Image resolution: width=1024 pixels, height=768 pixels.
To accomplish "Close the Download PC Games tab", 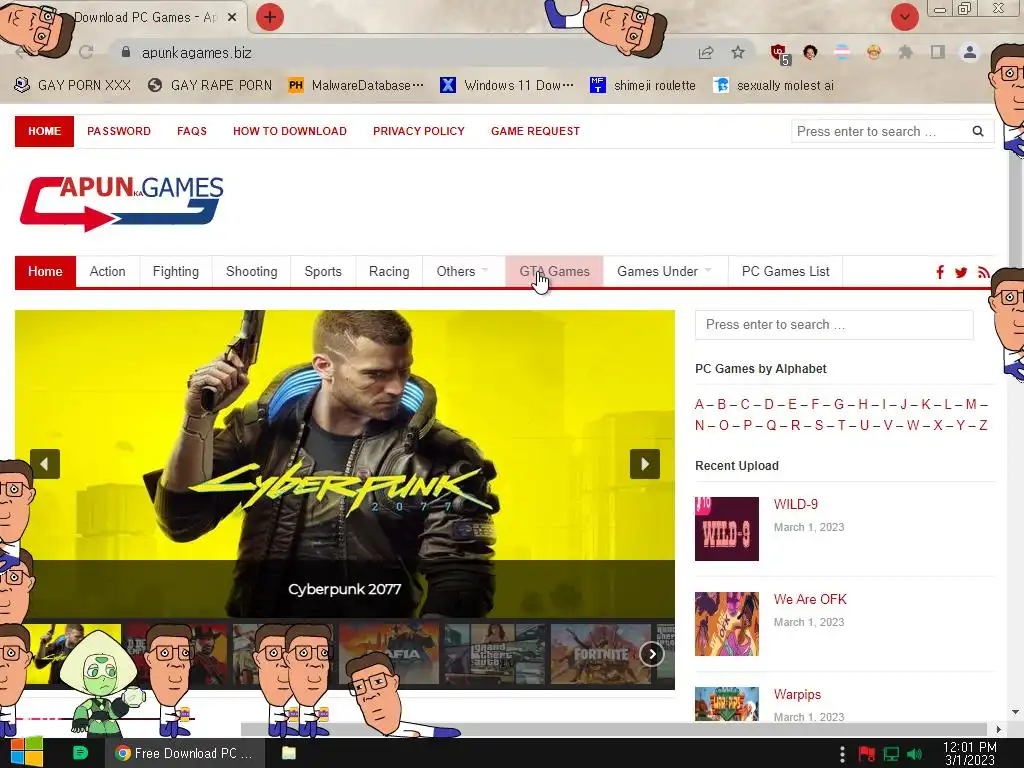I will tap(232, 18).
